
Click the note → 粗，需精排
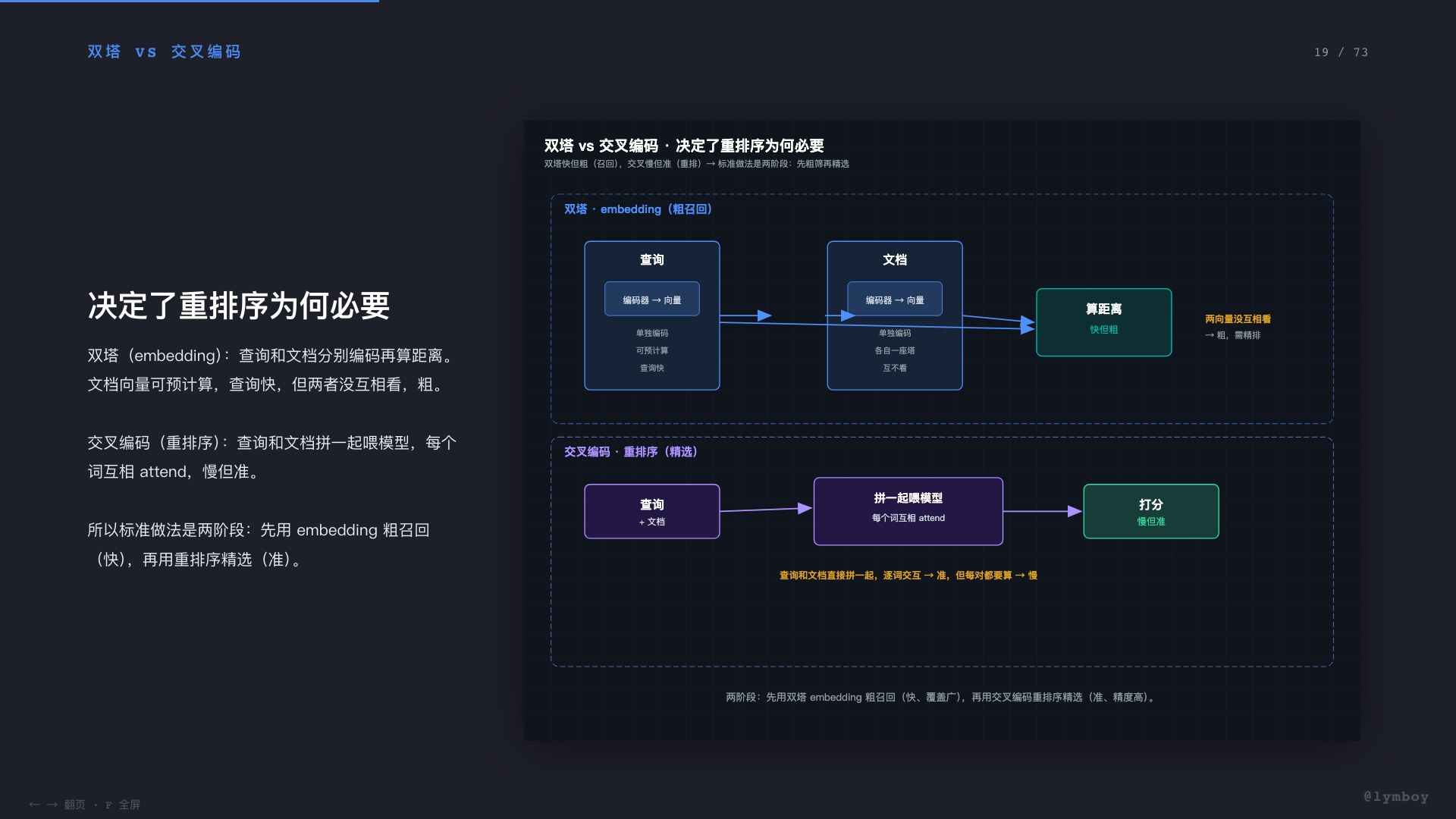1233,335
